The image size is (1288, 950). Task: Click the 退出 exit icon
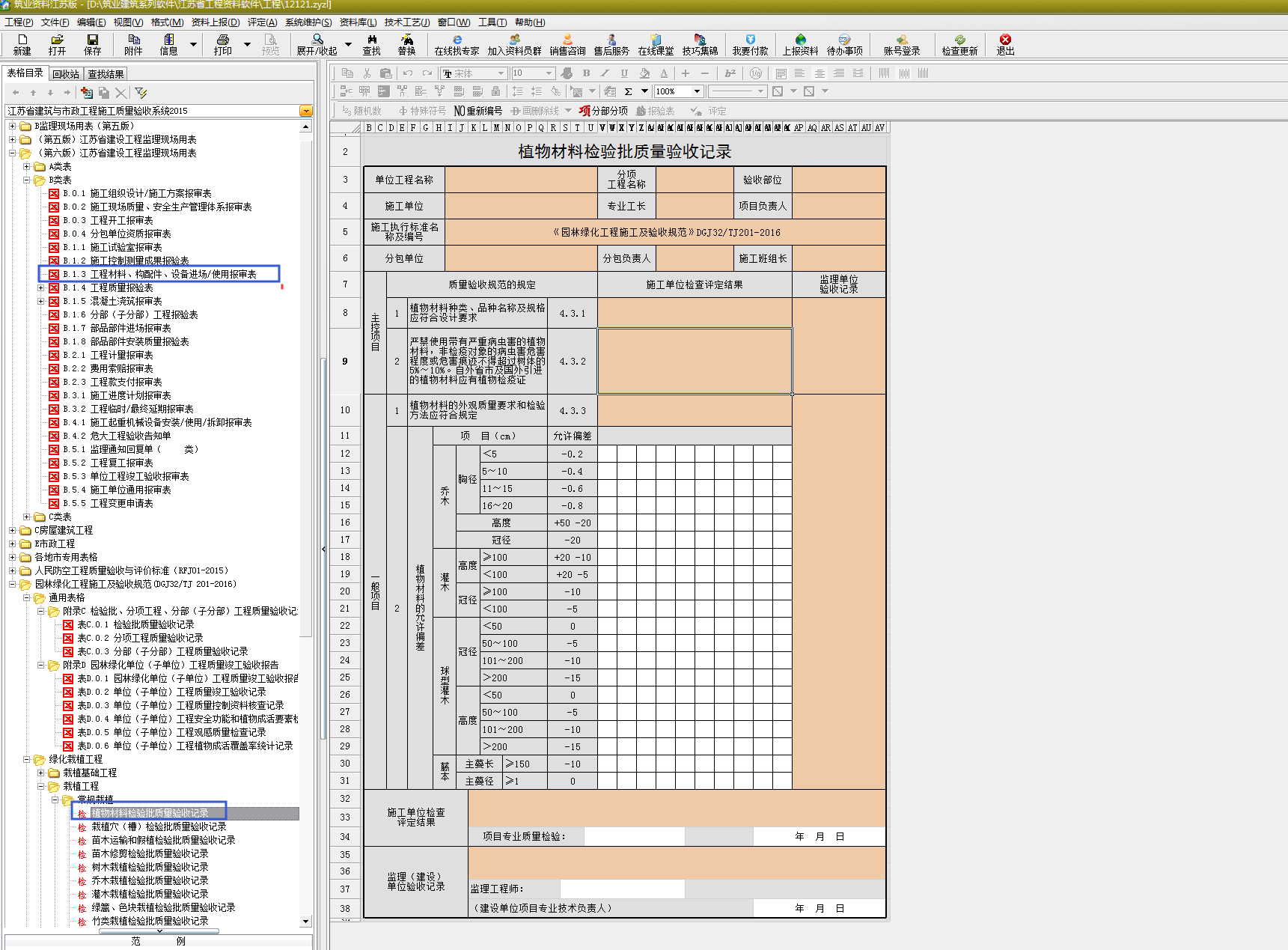pos(1005,45)
